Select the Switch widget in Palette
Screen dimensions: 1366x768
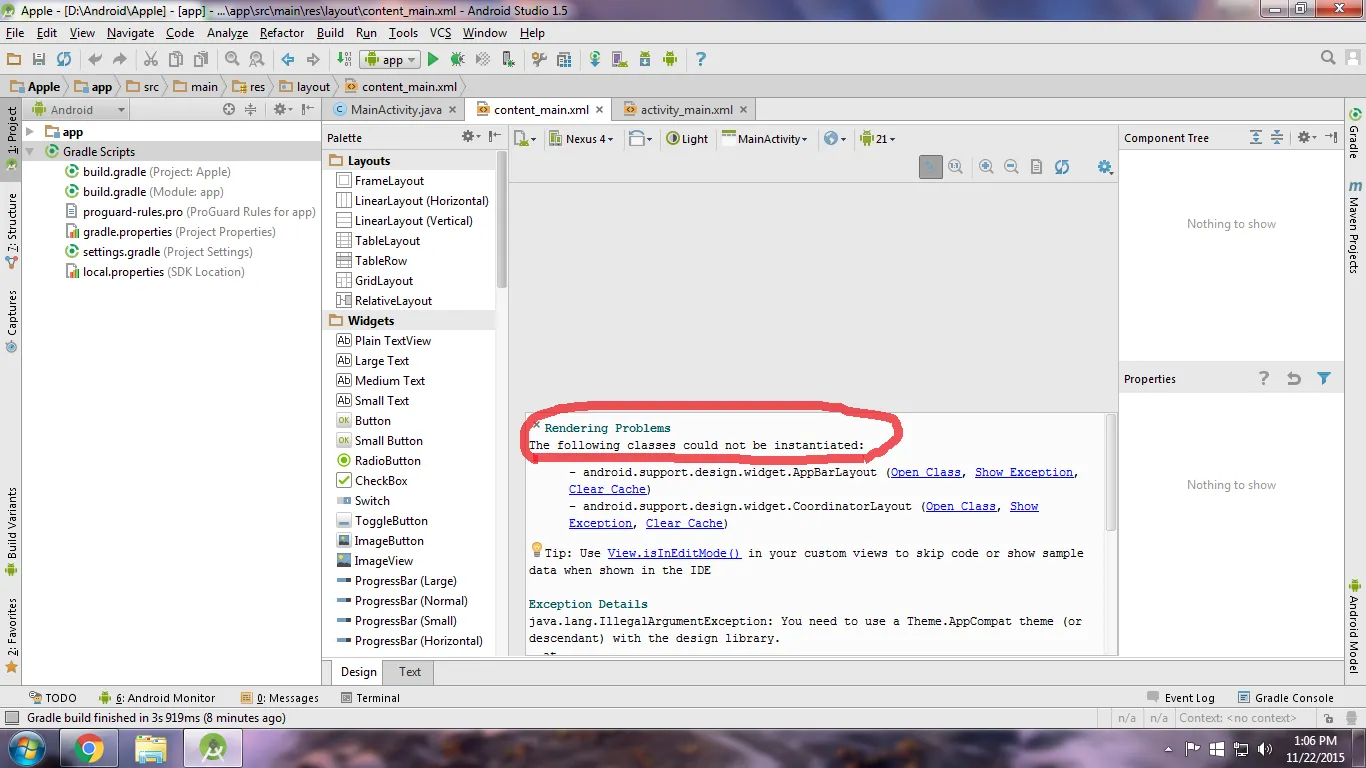tap(363, 501)
